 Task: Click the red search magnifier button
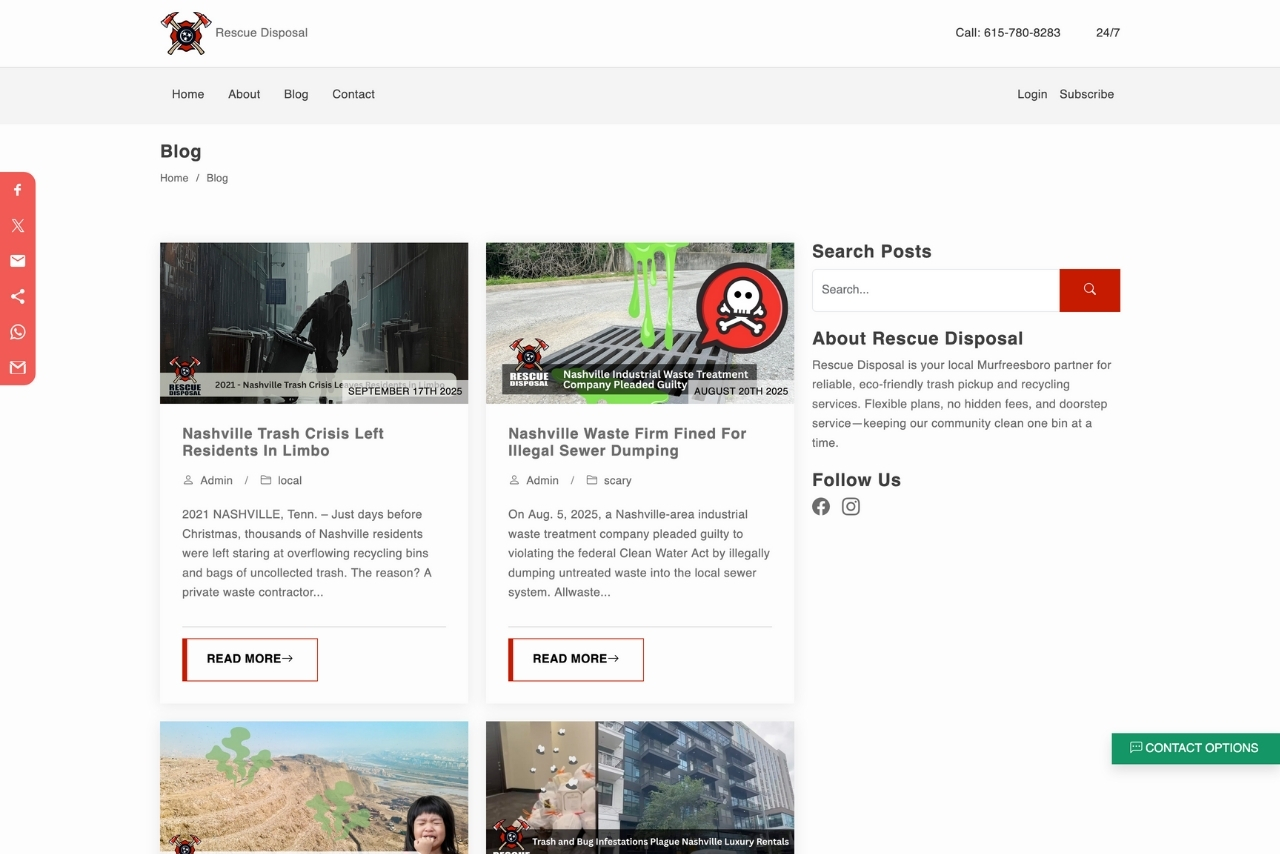[1089, 290]
